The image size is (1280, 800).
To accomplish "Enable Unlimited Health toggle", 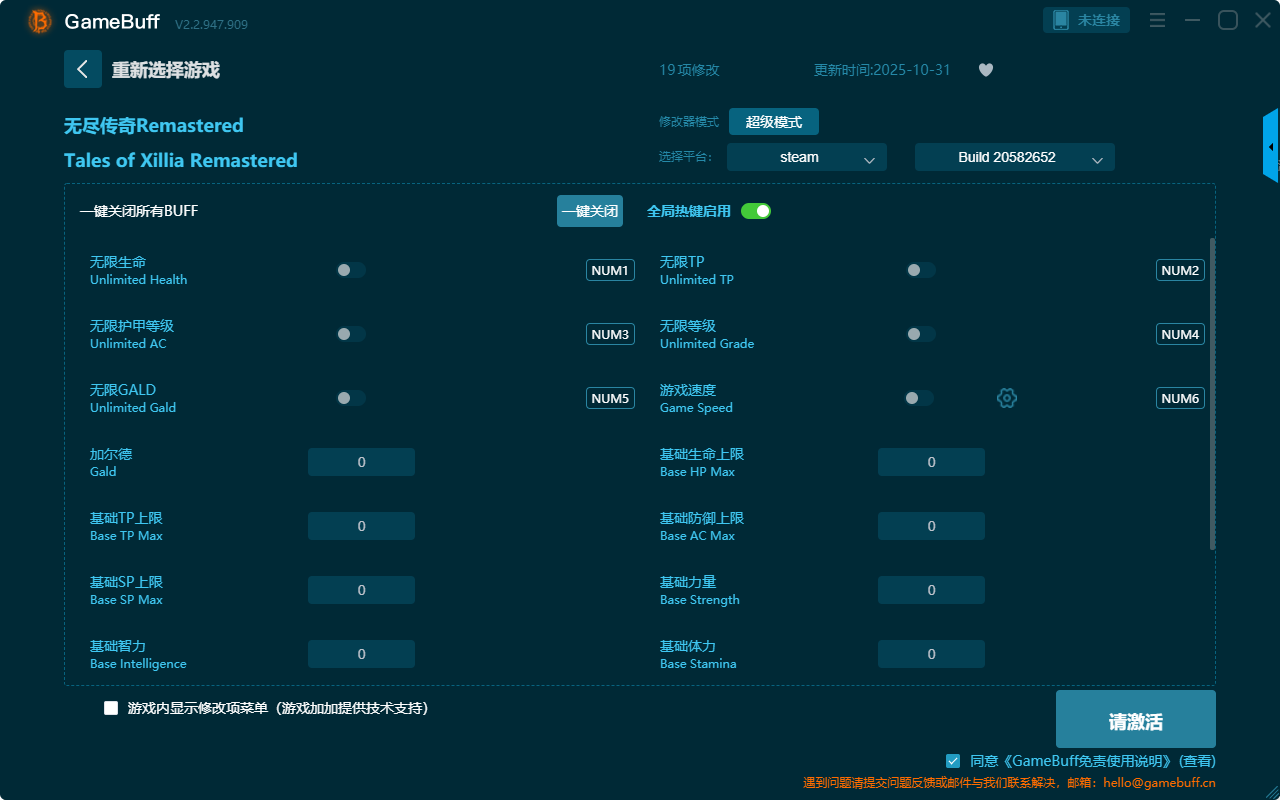I will 351,270.
